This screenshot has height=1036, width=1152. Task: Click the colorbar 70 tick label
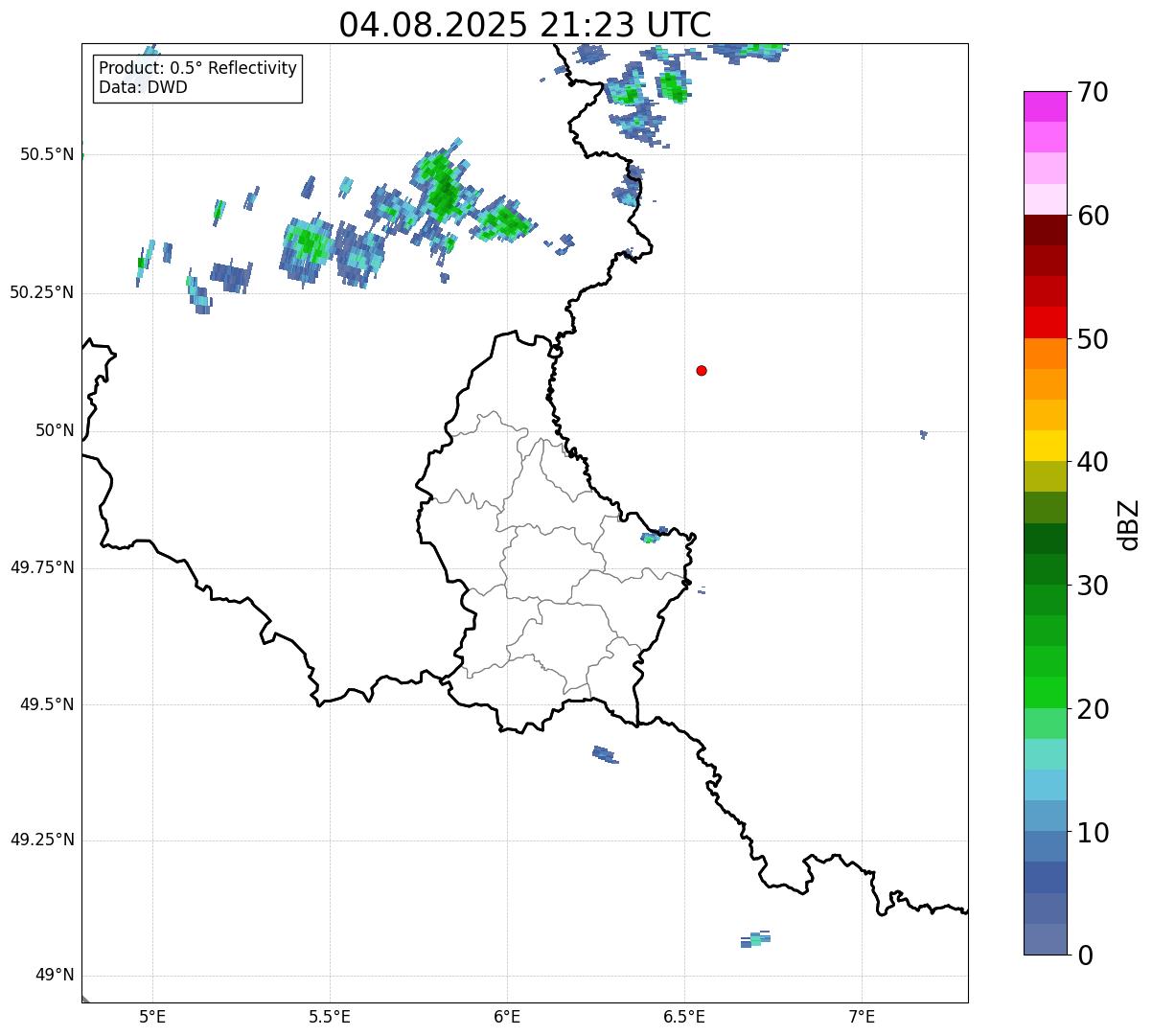coord(1093,92)
